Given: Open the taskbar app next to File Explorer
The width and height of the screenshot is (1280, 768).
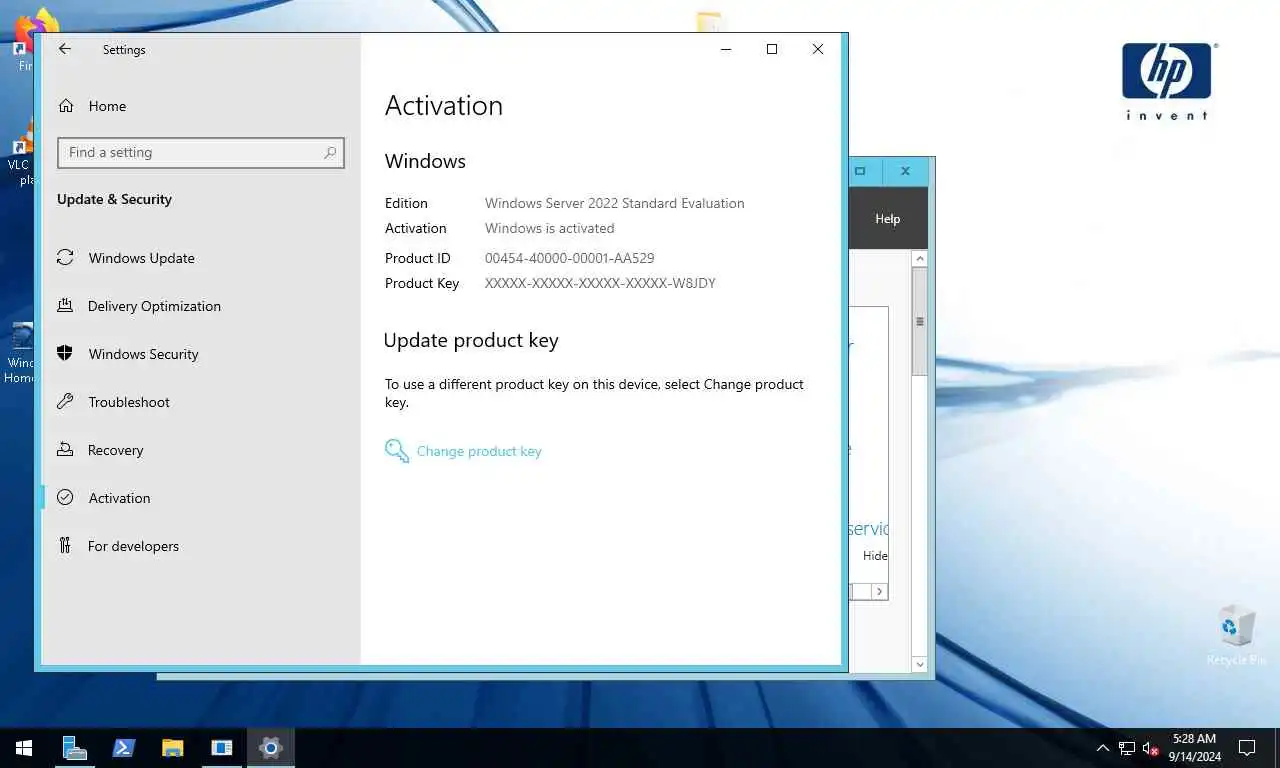Looking at the screenshot, I should click(x=222, y=748).
